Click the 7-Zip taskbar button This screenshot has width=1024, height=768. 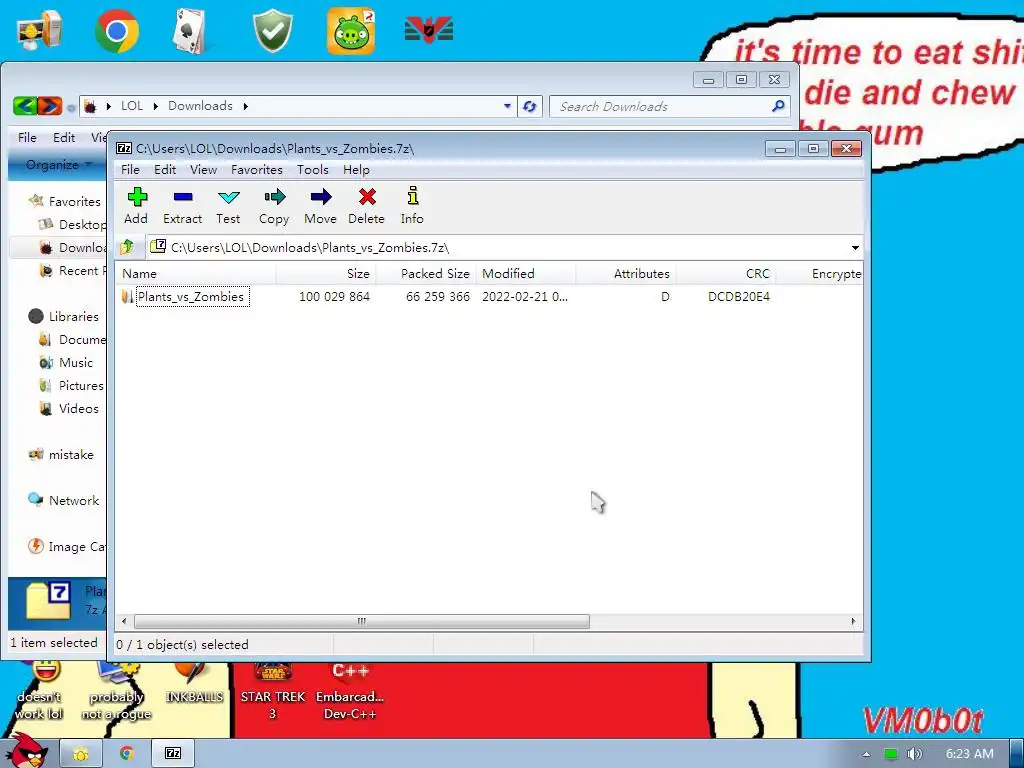[x=173, y=754]
